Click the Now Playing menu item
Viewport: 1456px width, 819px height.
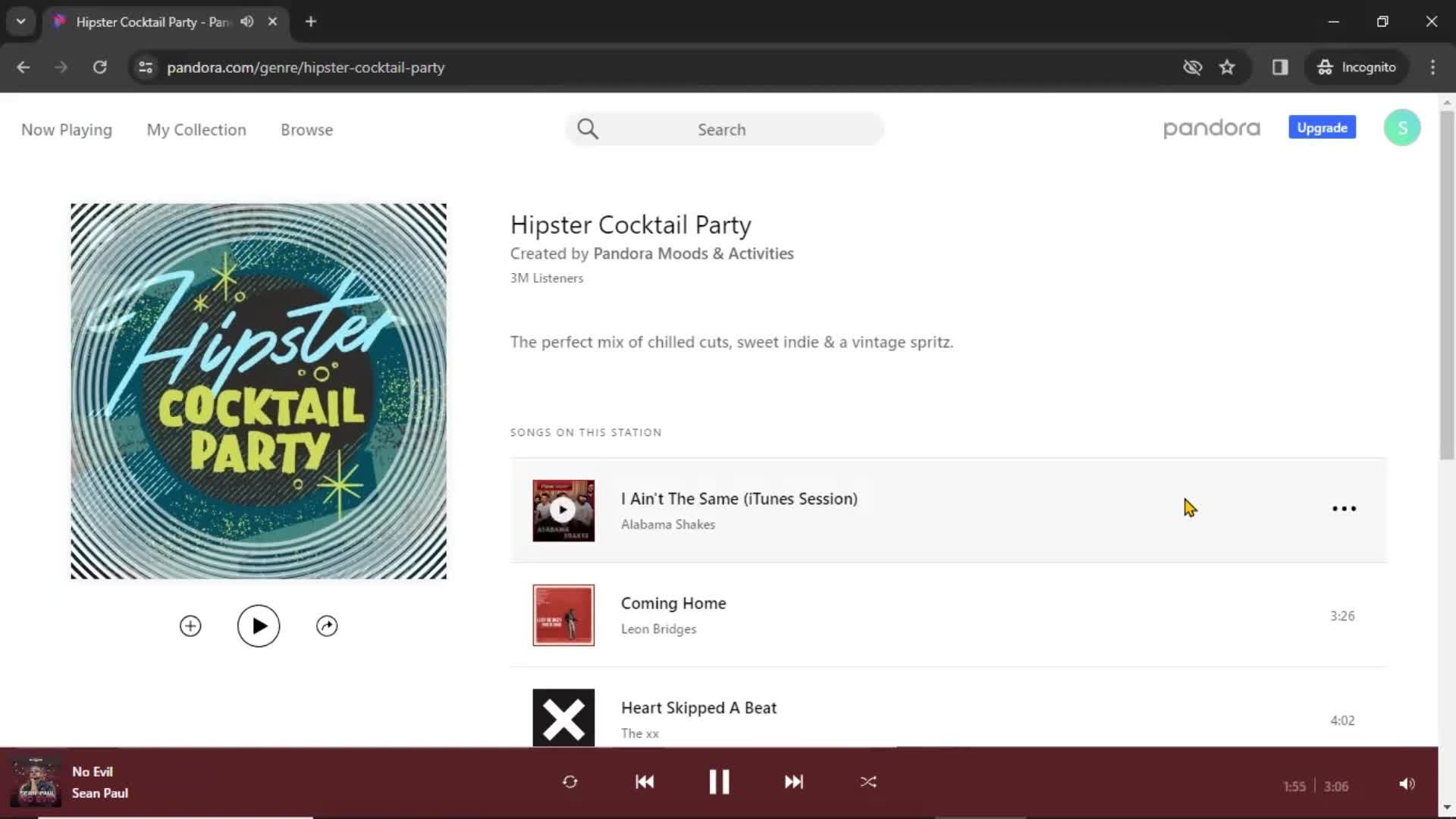coord(66,129)
